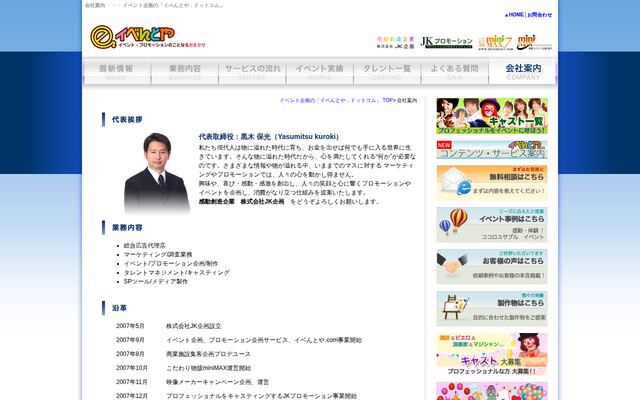
Task: Click the 商業施設集客企画プロデュース history row
Action: 183,354
